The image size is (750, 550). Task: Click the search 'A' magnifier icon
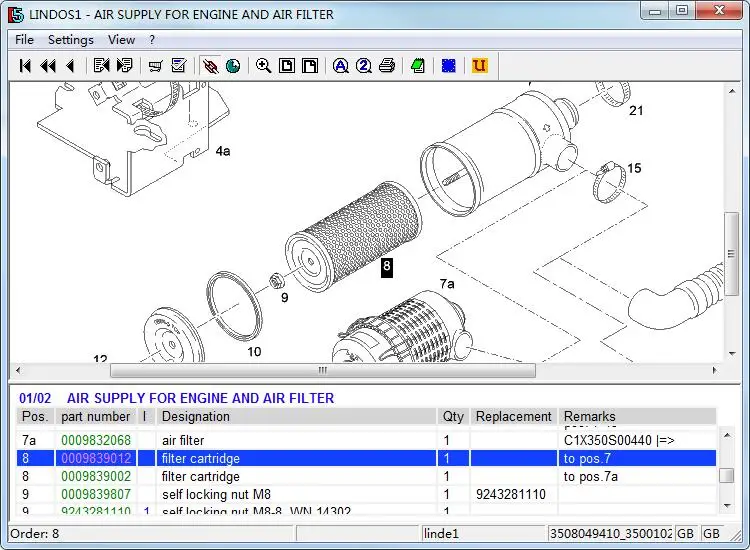click(341, 66)
